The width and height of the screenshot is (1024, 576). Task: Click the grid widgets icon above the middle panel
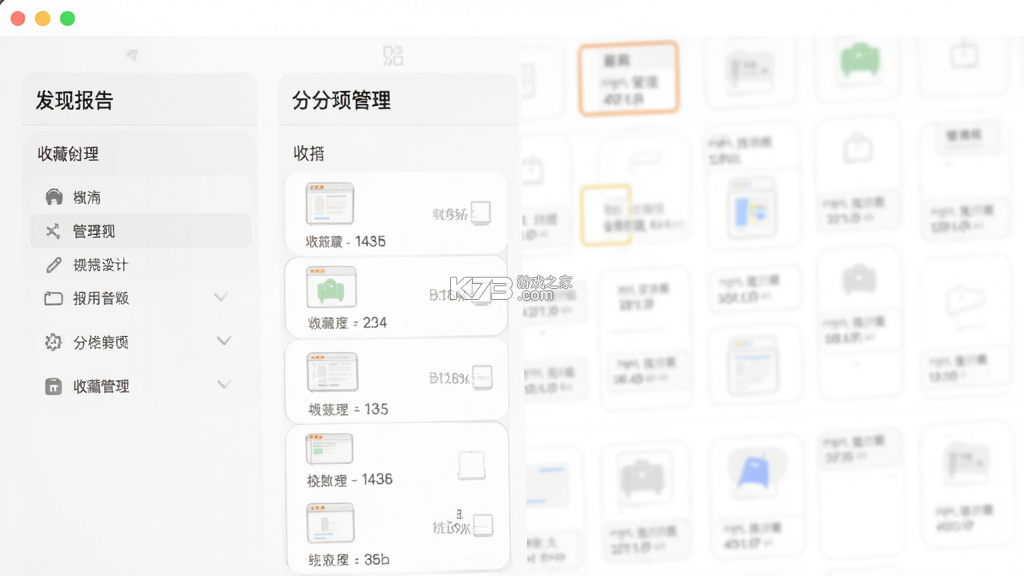pos(392,56)
